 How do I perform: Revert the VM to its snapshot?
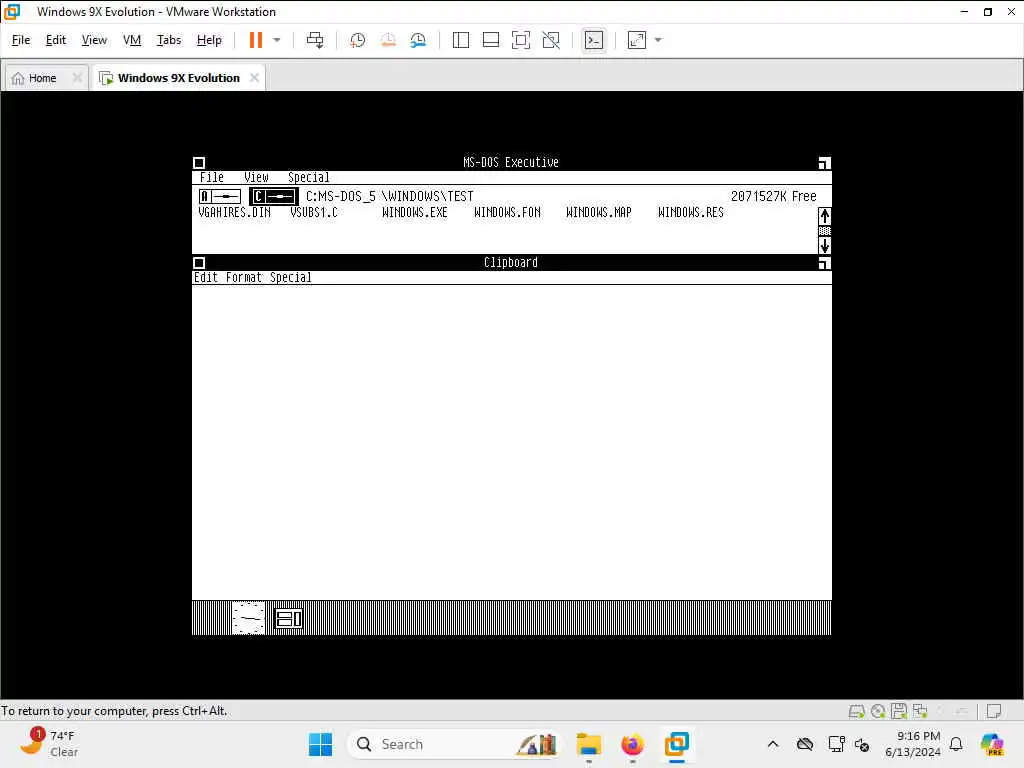(388, 40)
